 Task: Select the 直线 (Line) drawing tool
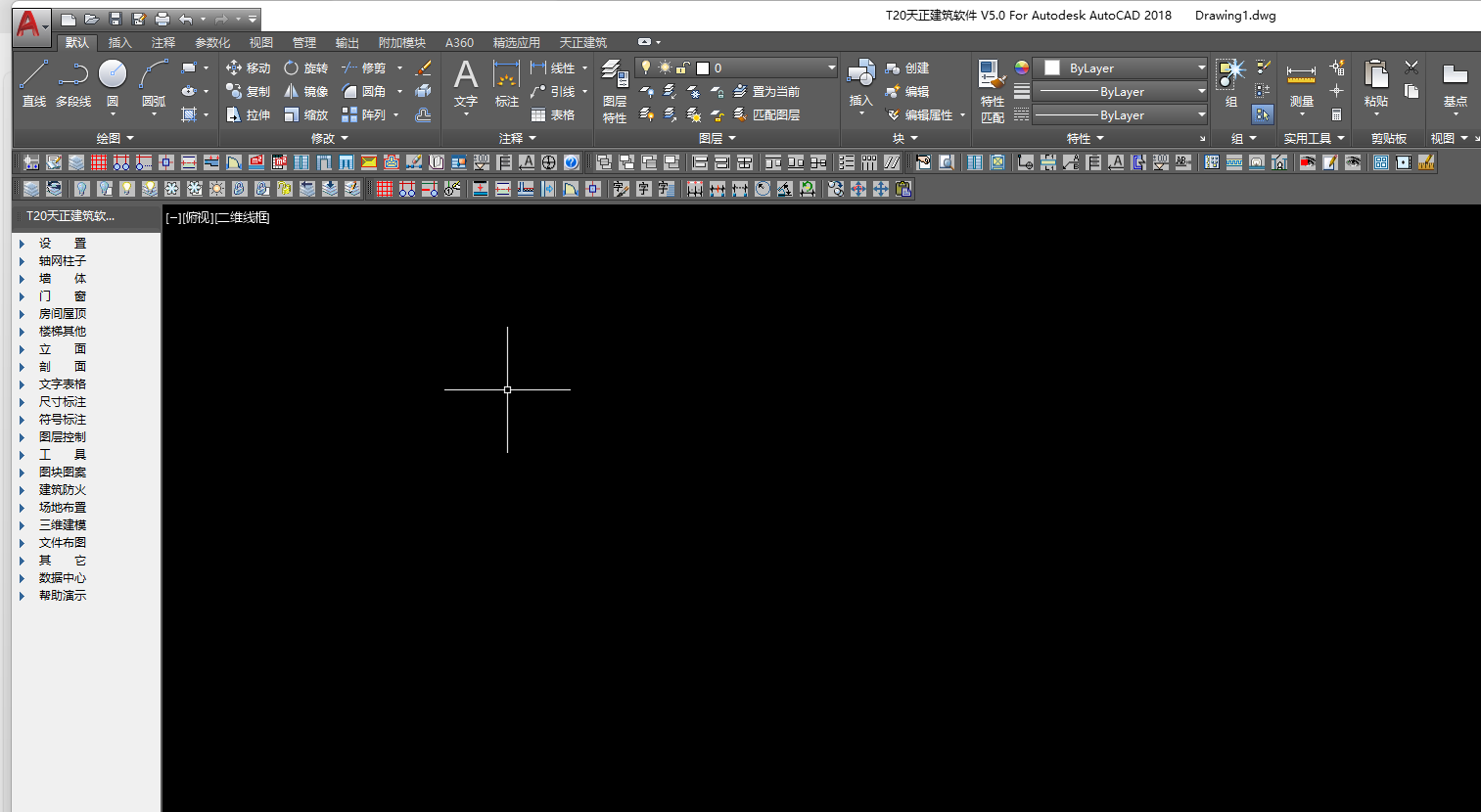point(34,81)
